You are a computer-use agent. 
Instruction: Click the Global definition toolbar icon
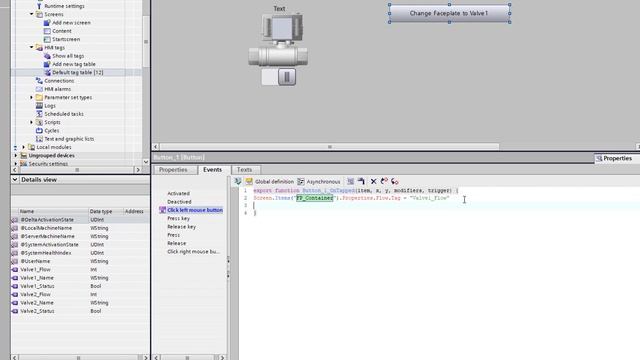point(249,181)
